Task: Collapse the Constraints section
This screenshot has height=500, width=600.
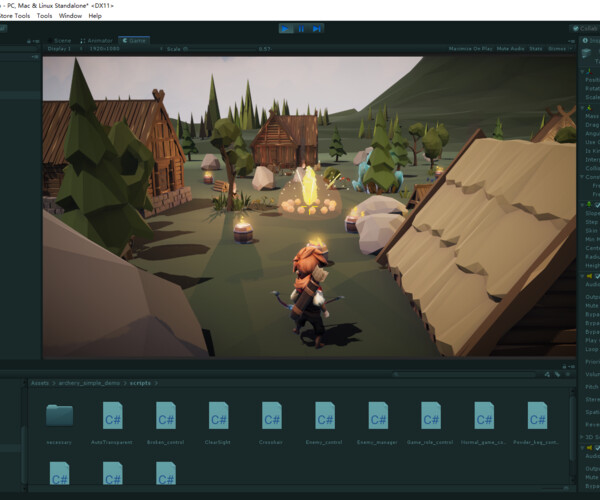Action: (582, 177)
